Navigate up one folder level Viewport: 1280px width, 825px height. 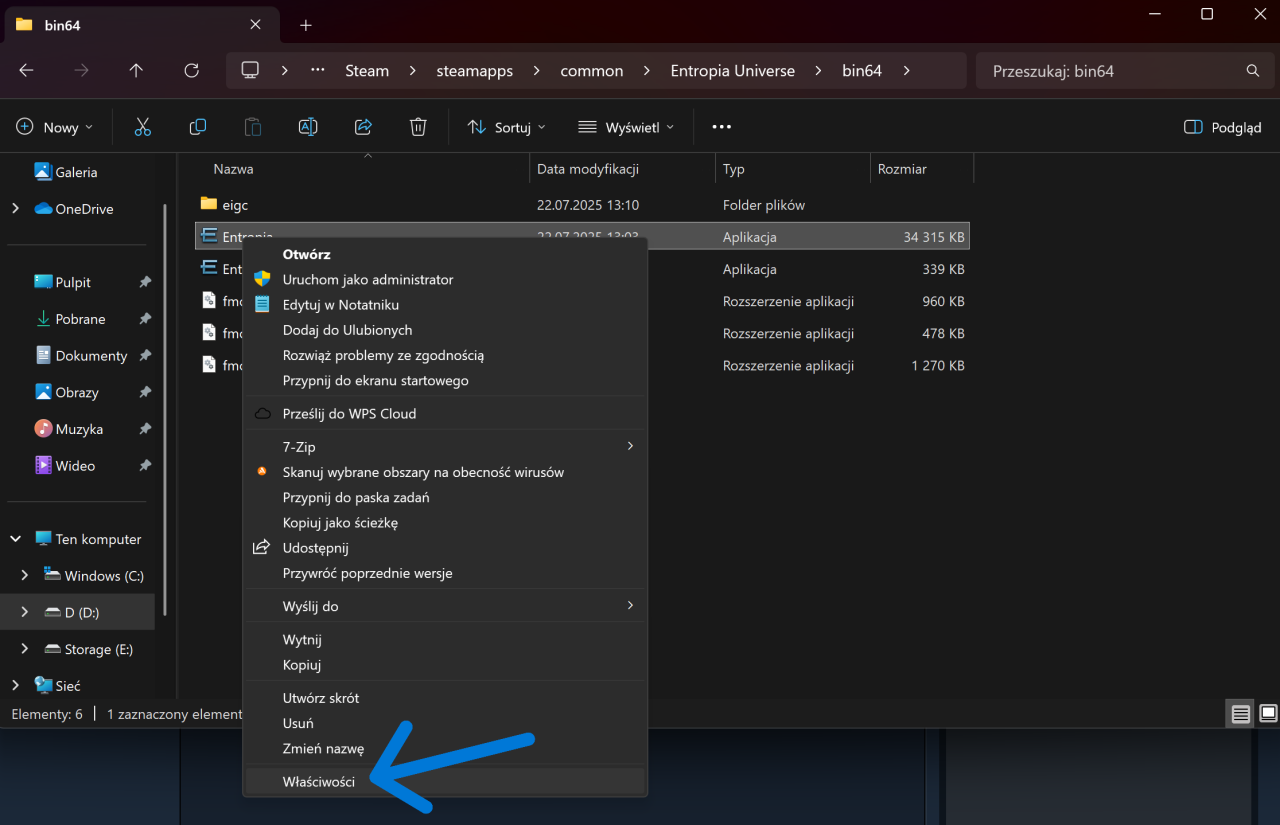click(136, 71)
